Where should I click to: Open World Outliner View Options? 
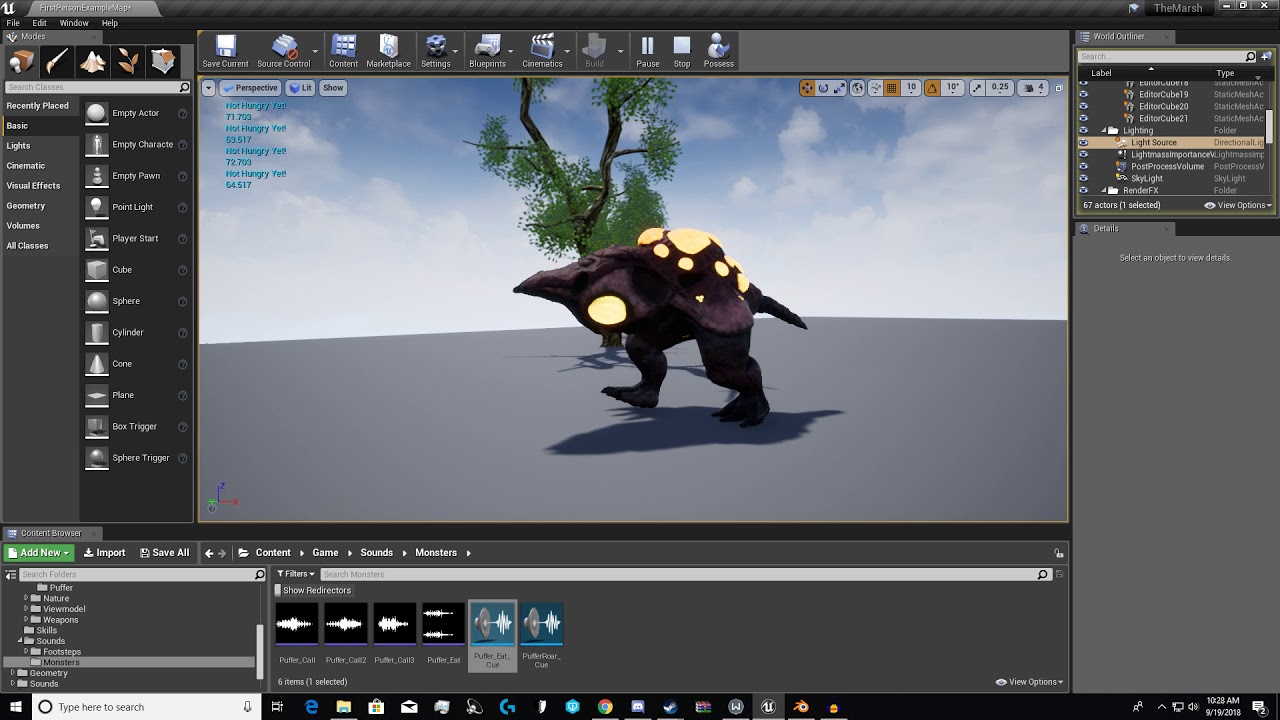point(1238,205)
